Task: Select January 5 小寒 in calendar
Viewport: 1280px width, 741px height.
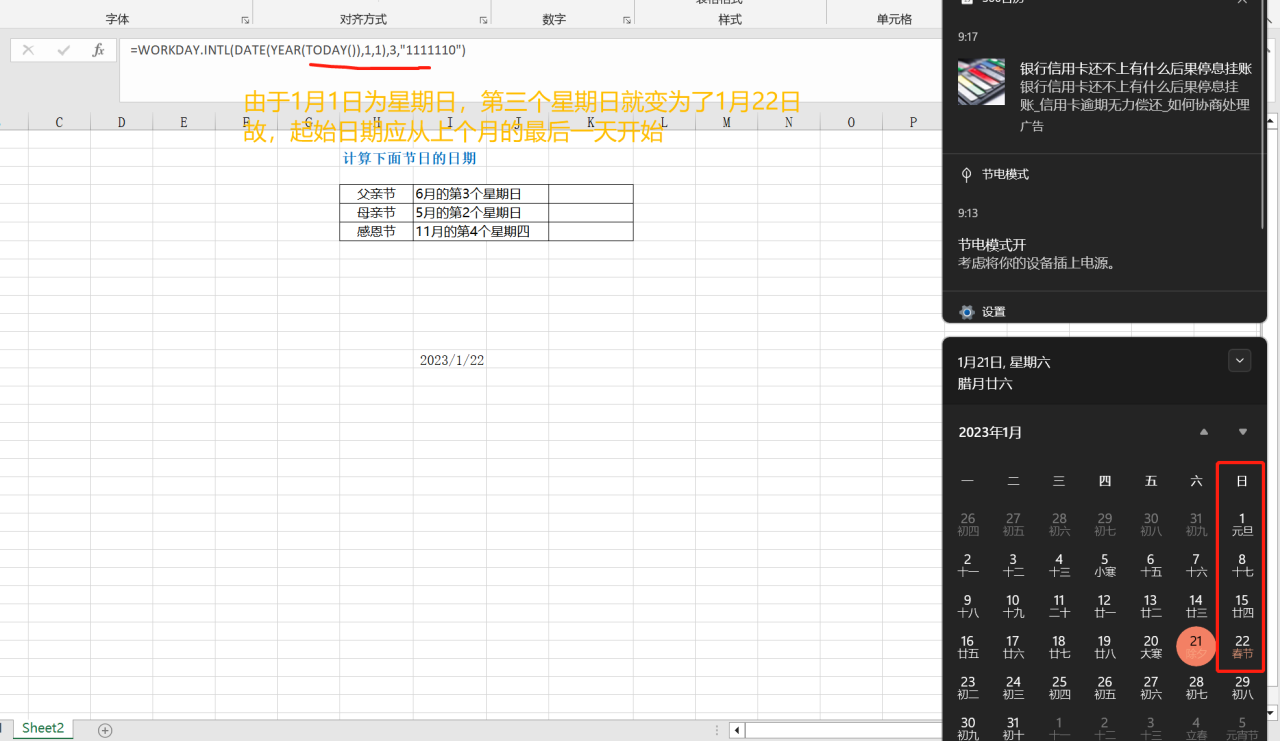Action: [x=1105, y=565]
